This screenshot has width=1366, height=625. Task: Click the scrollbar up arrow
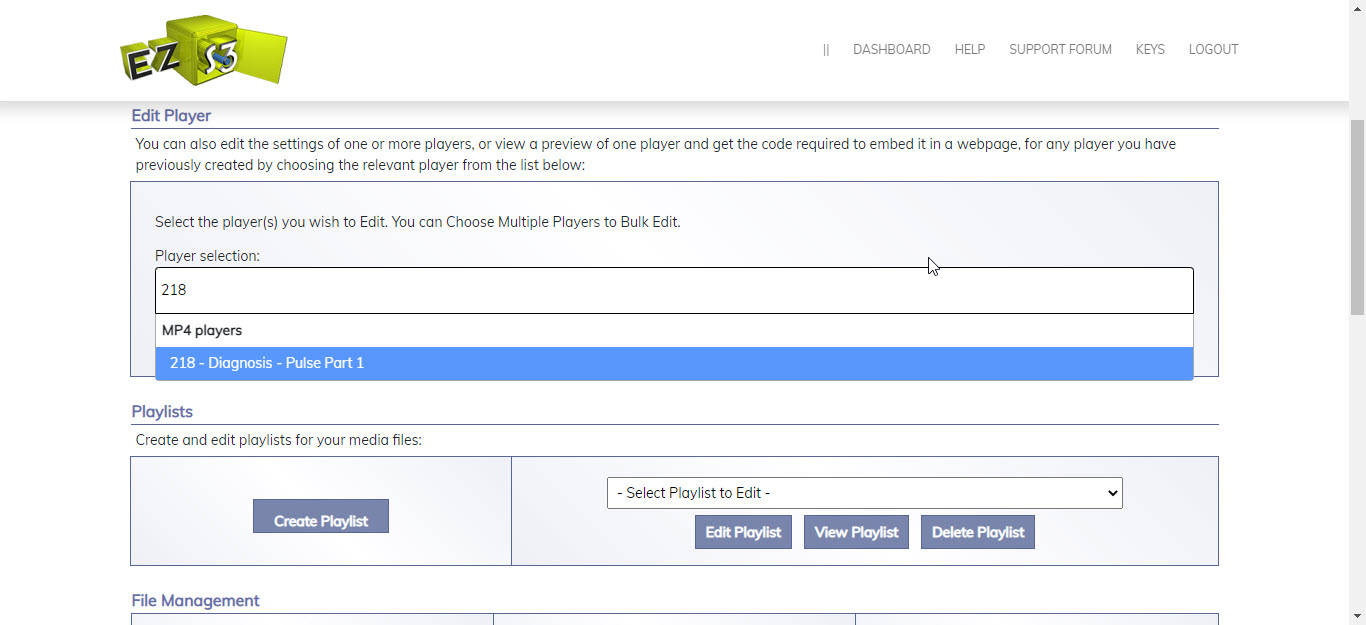tap(1357, 8)
